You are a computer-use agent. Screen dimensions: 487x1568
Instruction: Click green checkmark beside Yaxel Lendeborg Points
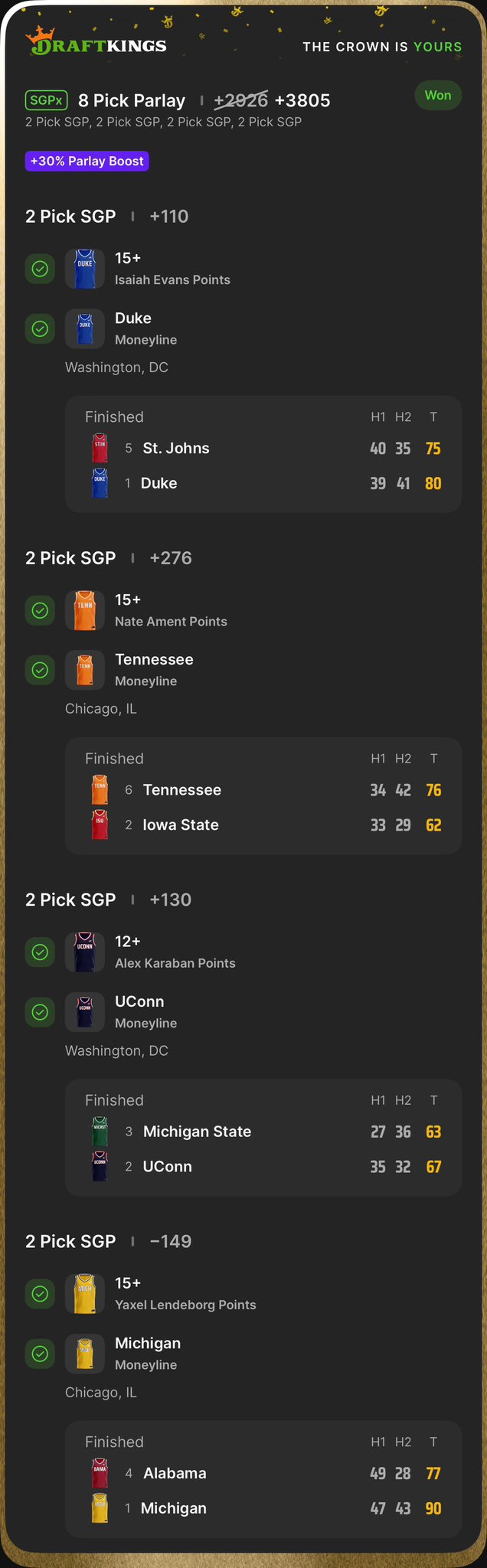(x=41, y=1294)
